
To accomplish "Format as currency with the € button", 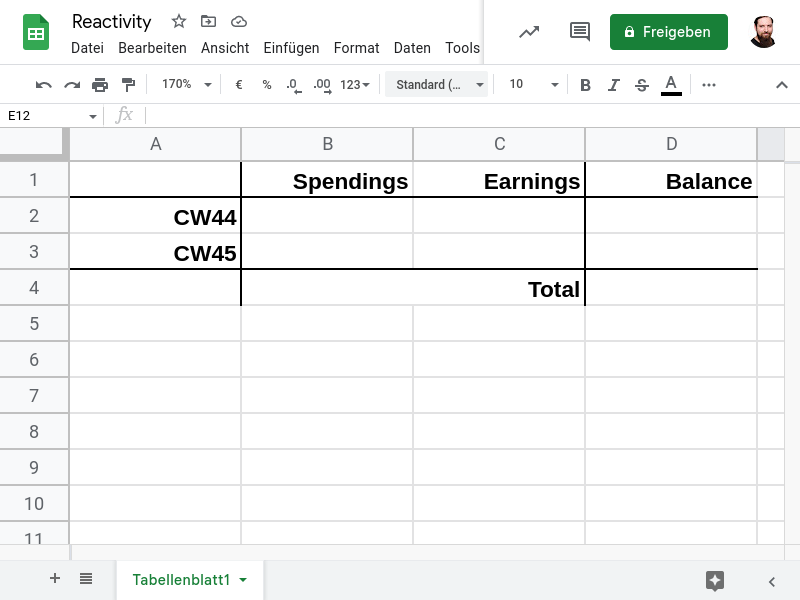I will click(239, 85).
